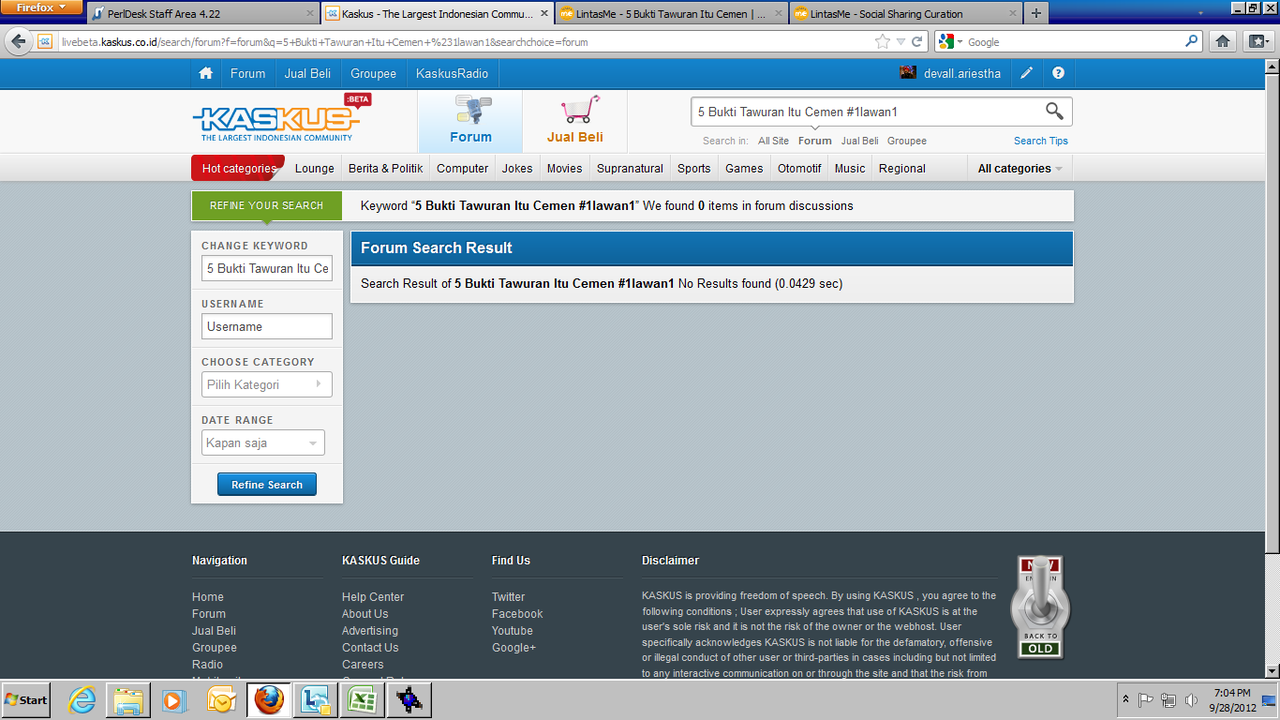Open URL history dropdown arrow
Screen dimensions: 1280x720
coord(901,42)
